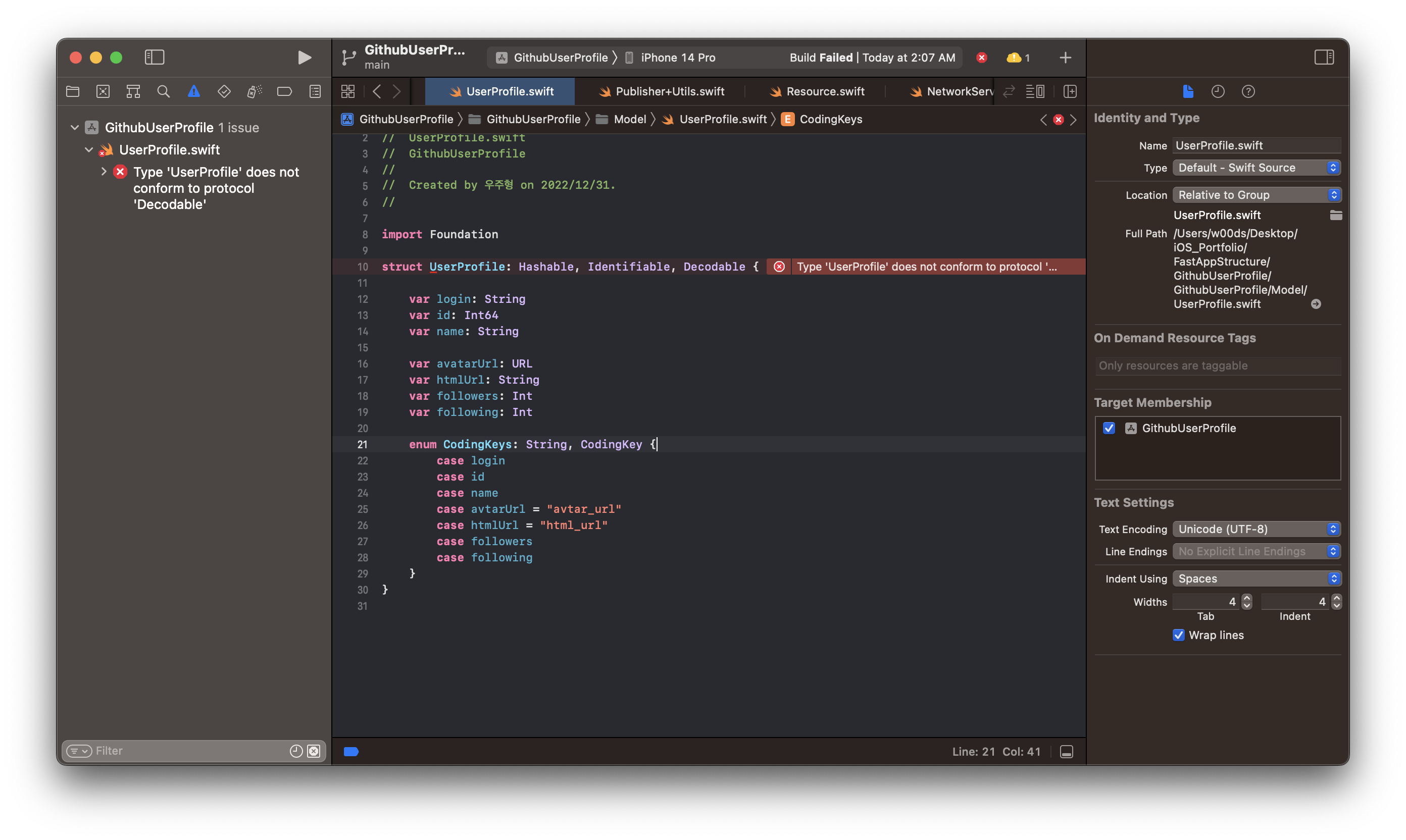Open the report navigator icon
1406x840 pixels.
click(315, 91)
